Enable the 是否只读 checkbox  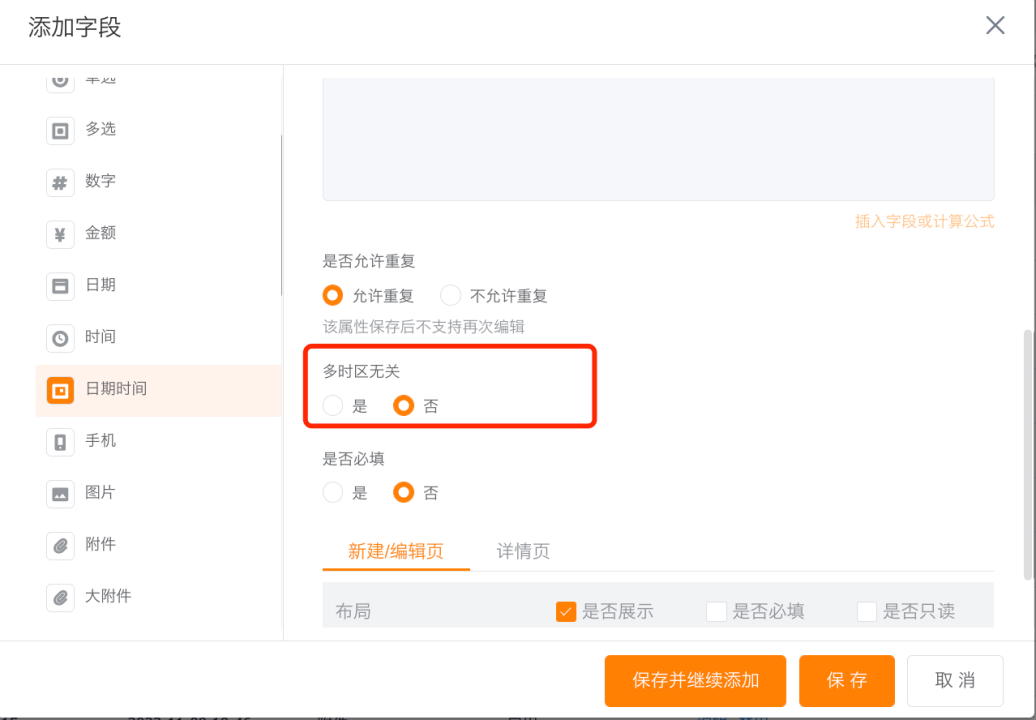(867, 612)
